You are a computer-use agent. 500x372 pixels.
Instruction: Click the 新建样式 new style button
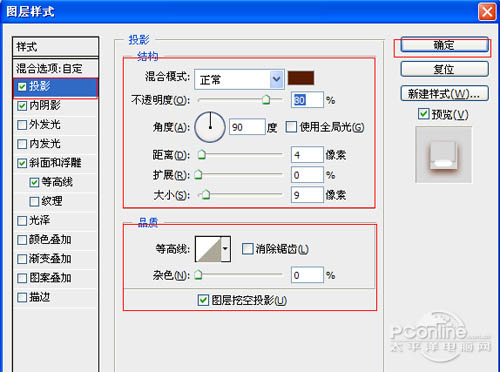[x=444, y=94]
